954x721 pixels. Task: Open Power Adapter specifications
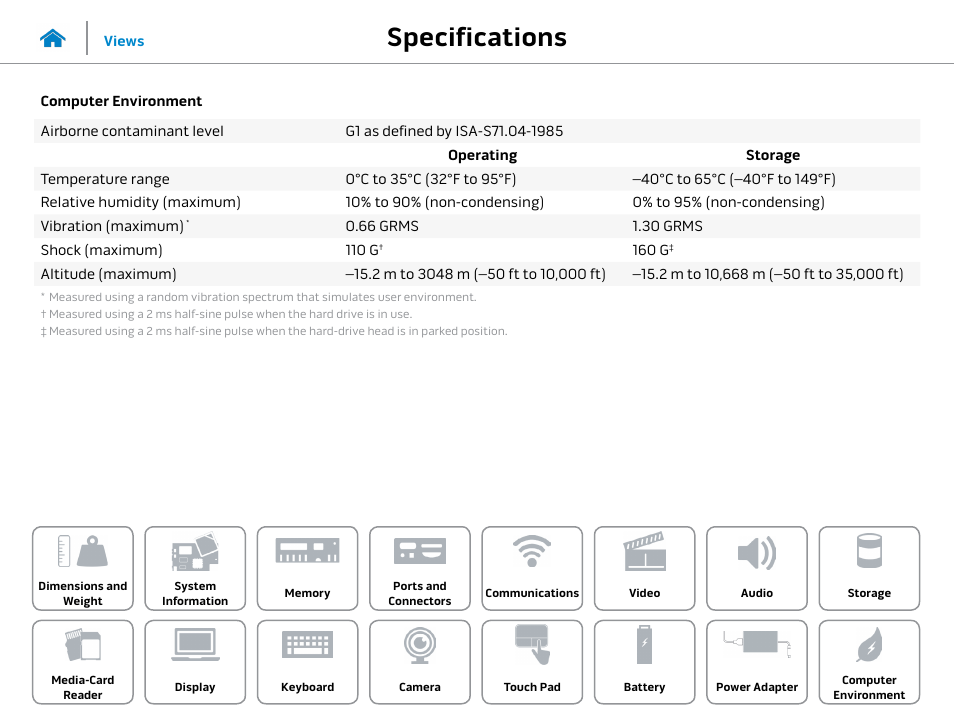coord(757,662)
